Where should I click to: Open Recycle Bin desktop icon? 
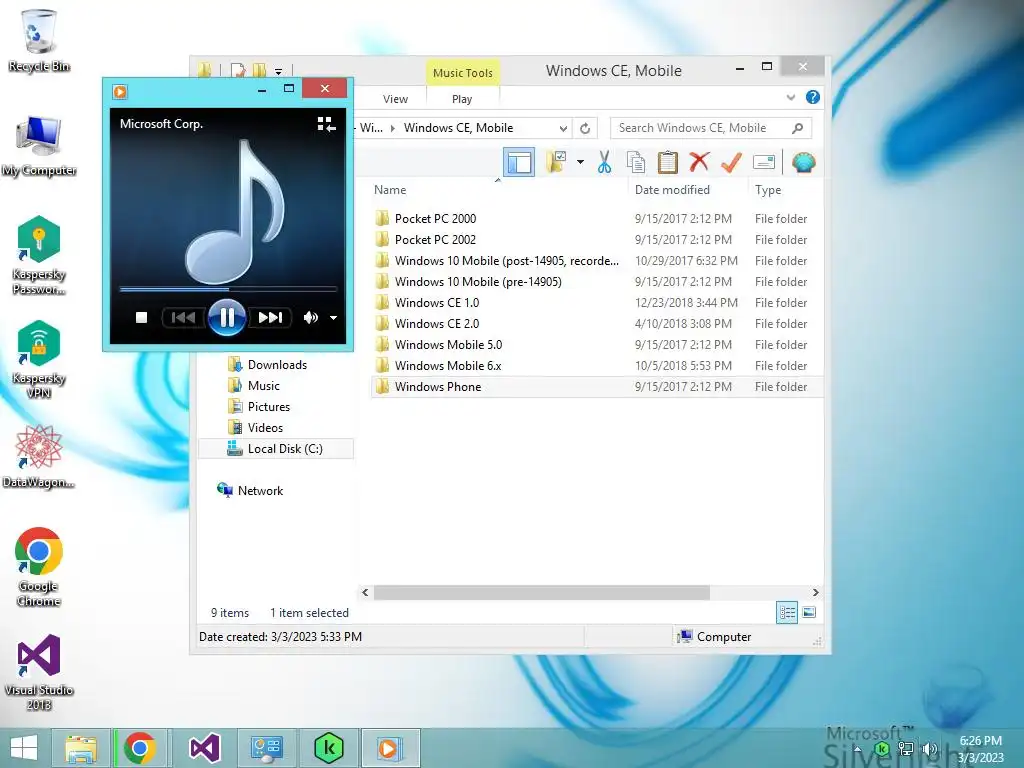coord(39,40)
